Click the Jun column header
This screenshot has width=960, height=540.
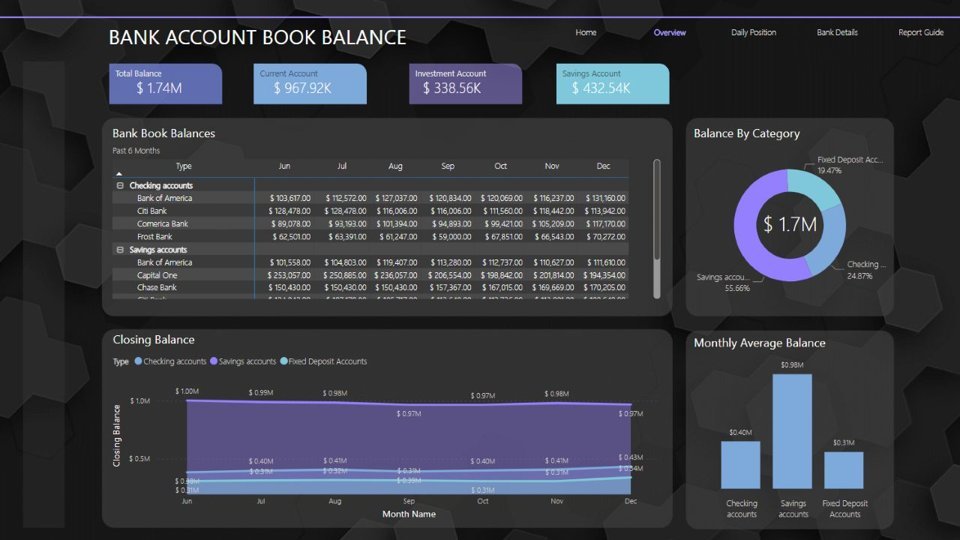284,166
